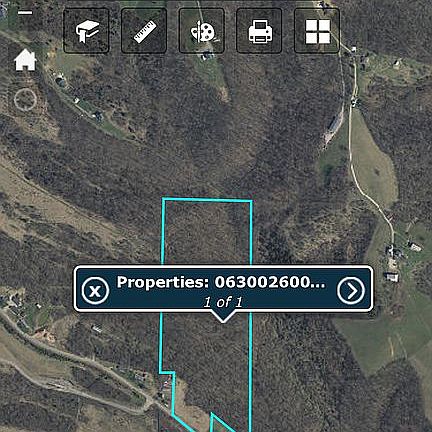Viewport: 432px width, 432px height.
Task: Click the long barn near the dirt road
Action: click(334, 124)
